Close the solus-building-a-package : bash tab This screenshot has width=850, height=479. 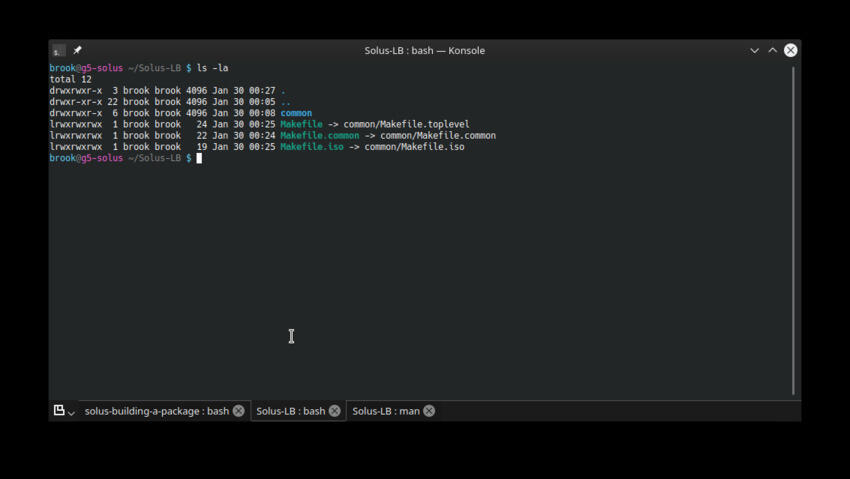coord(239,411)
